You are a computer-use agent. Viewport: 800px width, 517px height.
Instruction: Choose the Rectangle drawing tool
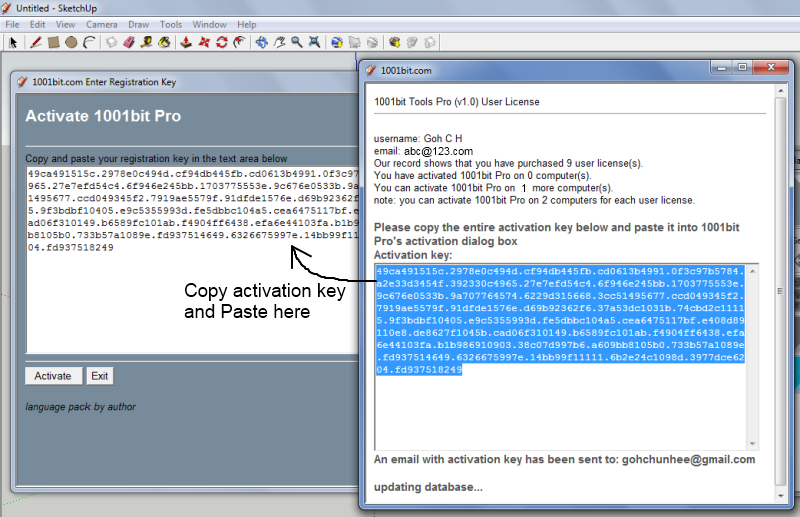[54, 42]
